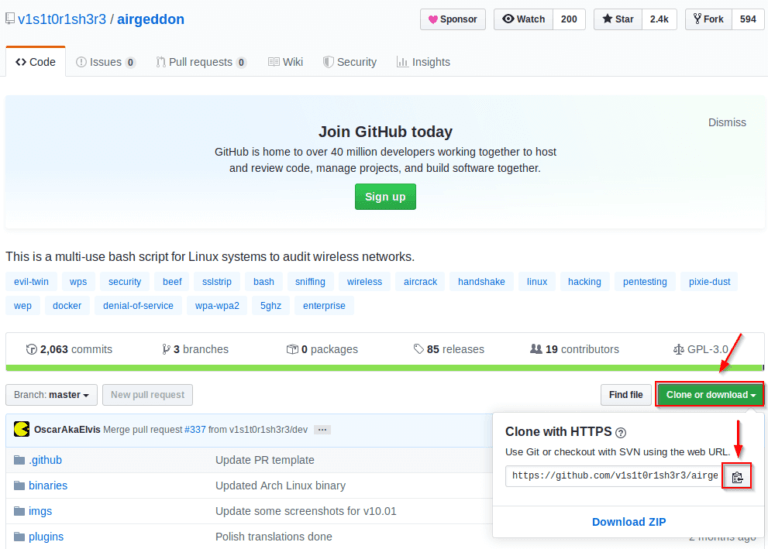Click OscarAkaElvis avatar icon
The width and height of the screenshot is (768, 549).
point(21,429)
